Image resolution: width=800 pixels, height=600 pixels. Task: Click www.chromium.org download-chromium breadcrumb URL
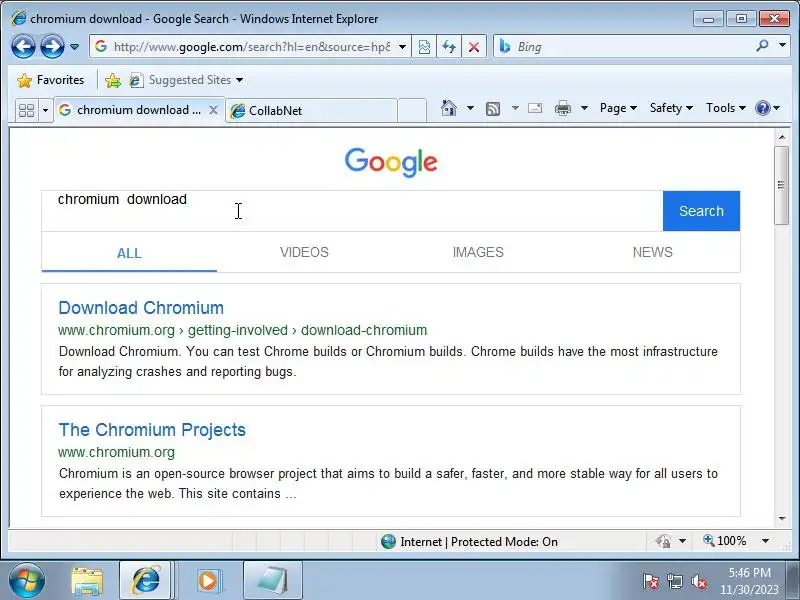tap(242, 331)
